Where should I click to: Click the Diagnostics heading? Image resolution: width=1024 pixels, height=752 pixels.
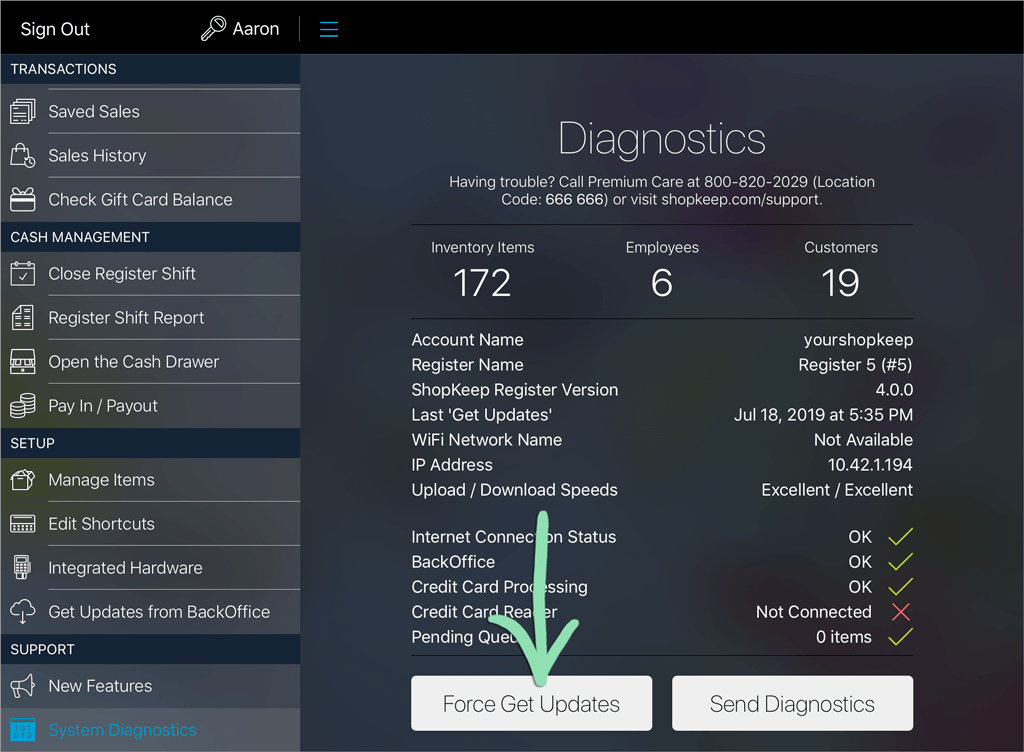pyautogui.click(x=662, y=138)
